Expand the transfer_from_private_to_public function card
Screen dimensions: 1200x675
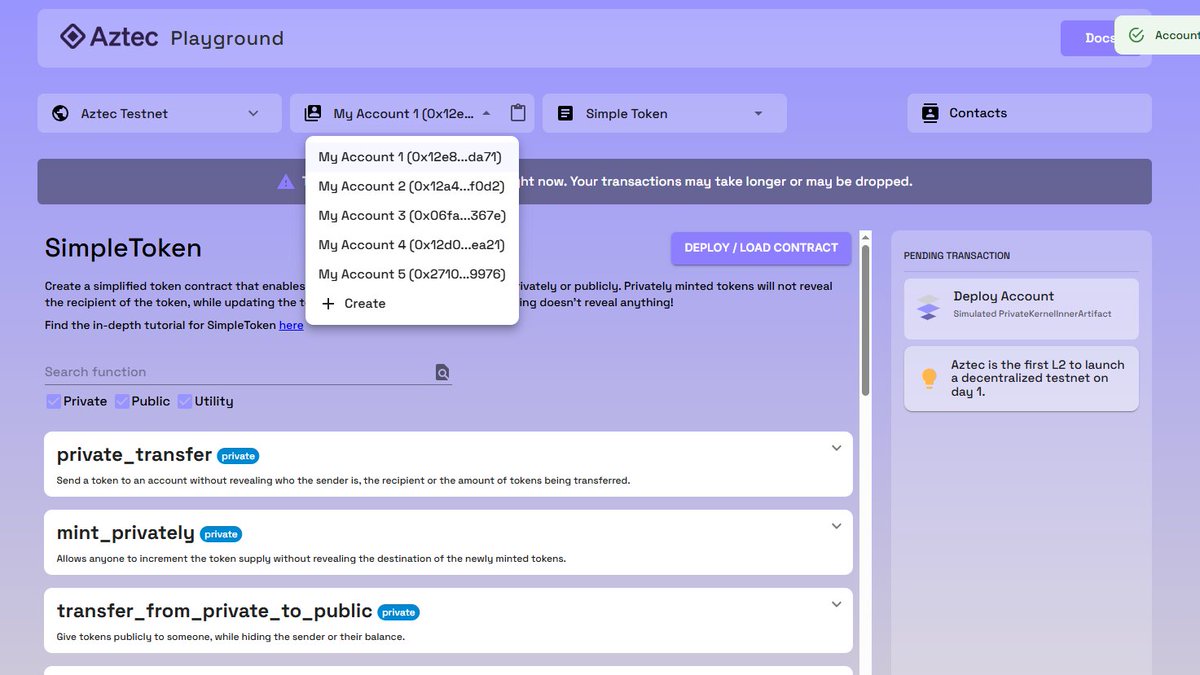pos(837,604)
